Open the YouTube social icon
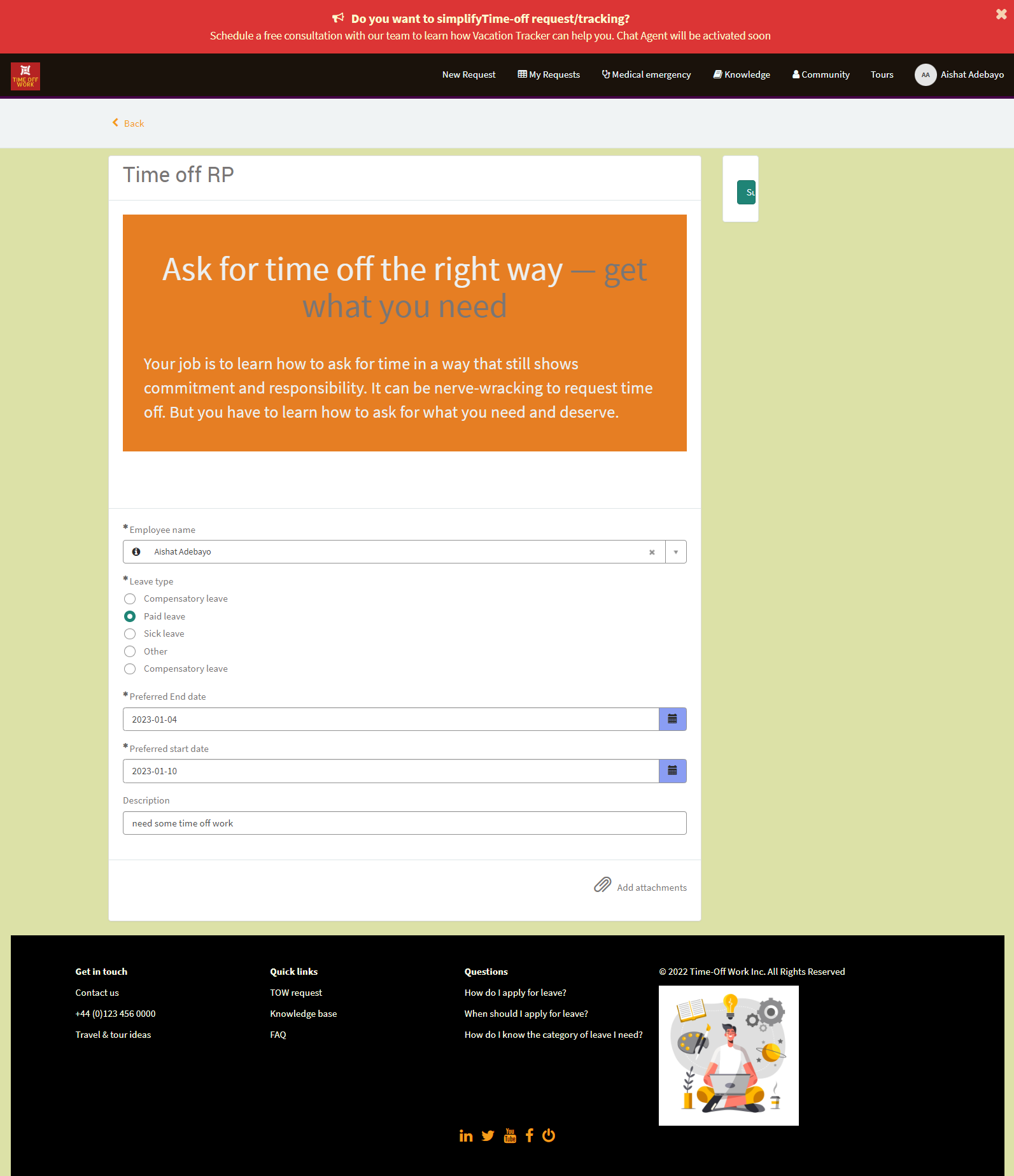Screen dimensions: 1014x1176 pos(510,1136)
